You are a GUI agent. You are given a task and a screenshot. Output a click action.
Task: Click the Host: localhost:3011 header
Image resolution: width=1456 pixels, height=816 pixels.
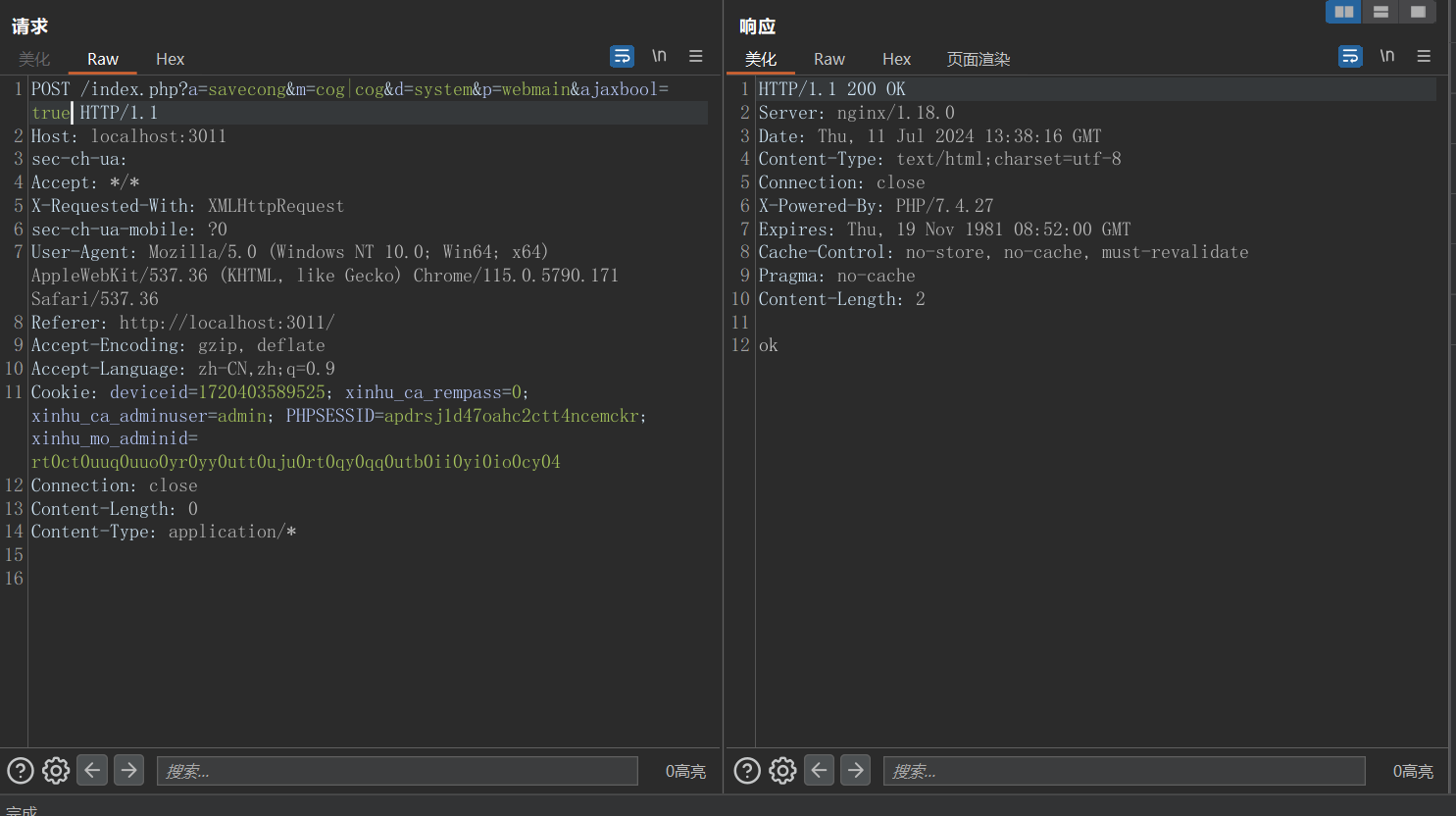click(128, 136)
